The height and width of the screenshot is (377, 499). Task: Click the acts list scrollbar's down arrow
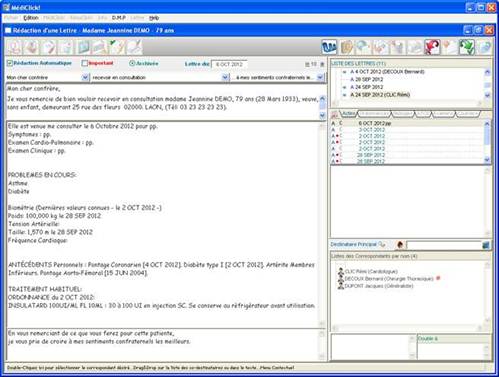click(487, 160)
